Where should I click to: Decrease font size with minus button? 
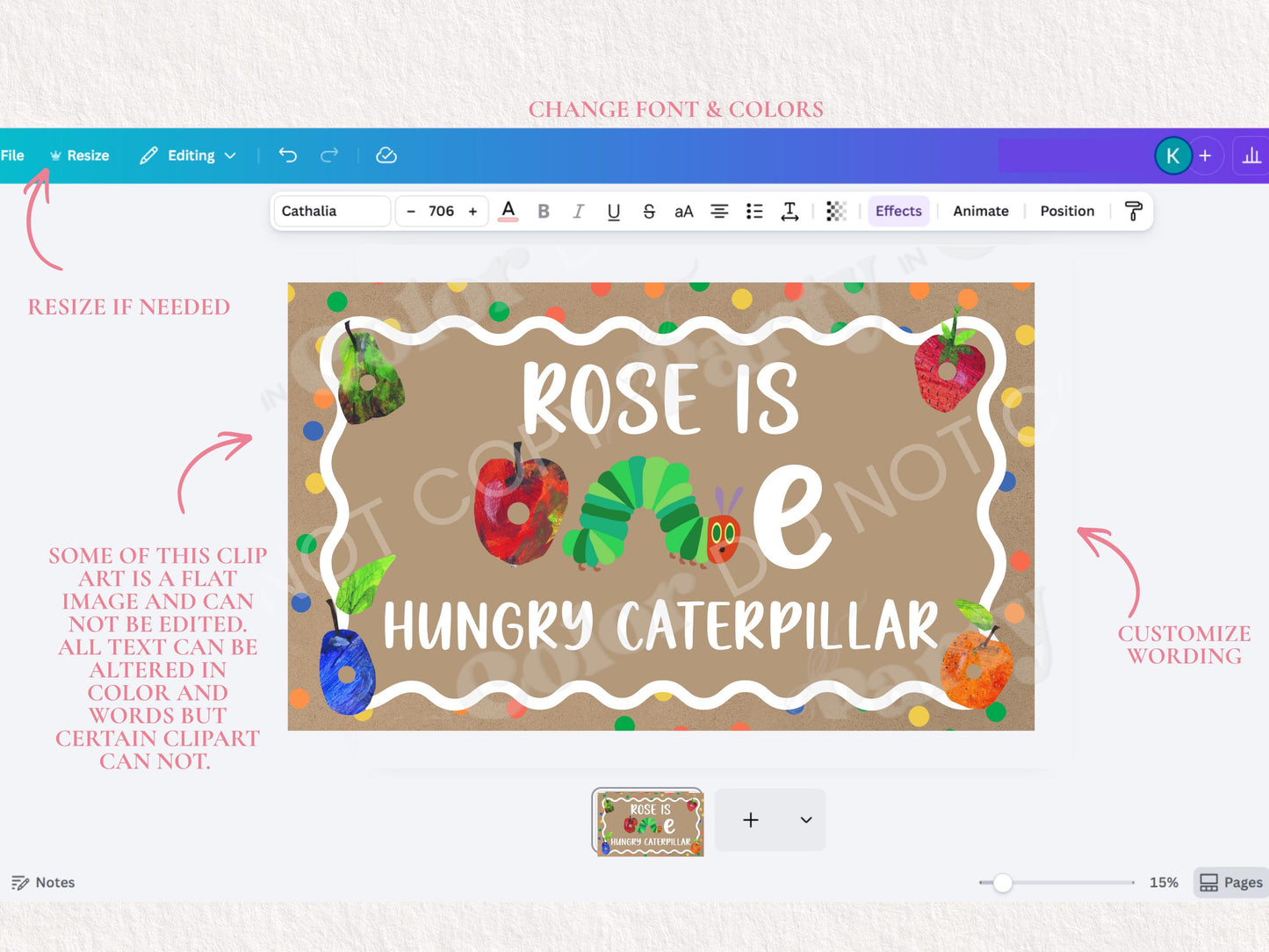410,211
